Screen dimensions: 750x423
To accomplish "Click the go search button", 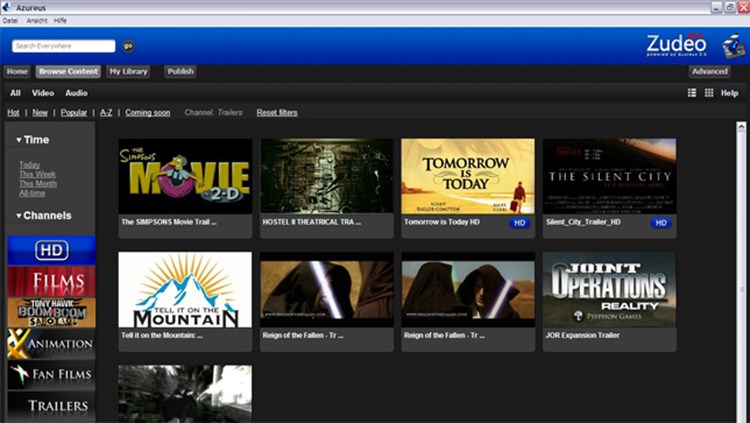I will pos(128,46).
